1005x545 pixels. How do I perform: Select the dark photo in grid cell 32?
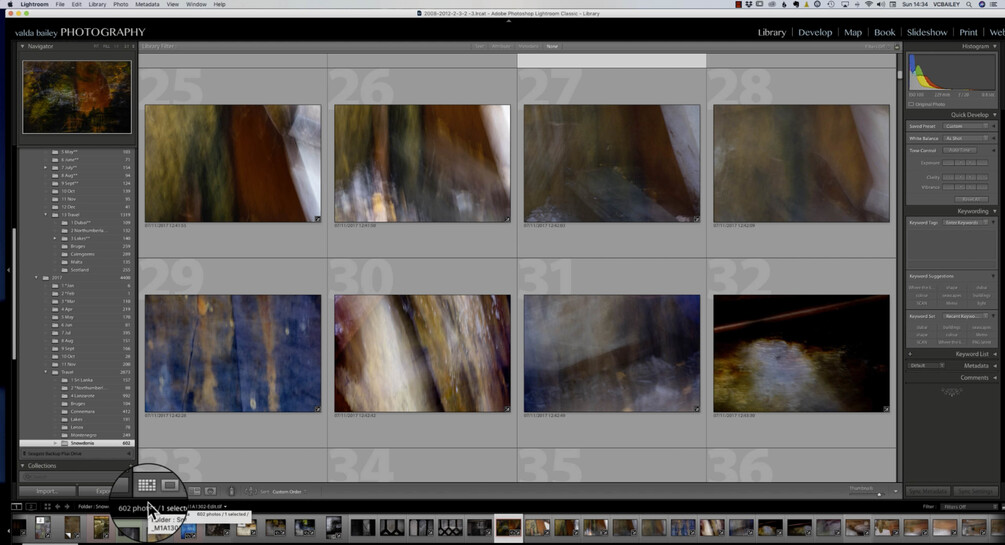tap(801, 353)
